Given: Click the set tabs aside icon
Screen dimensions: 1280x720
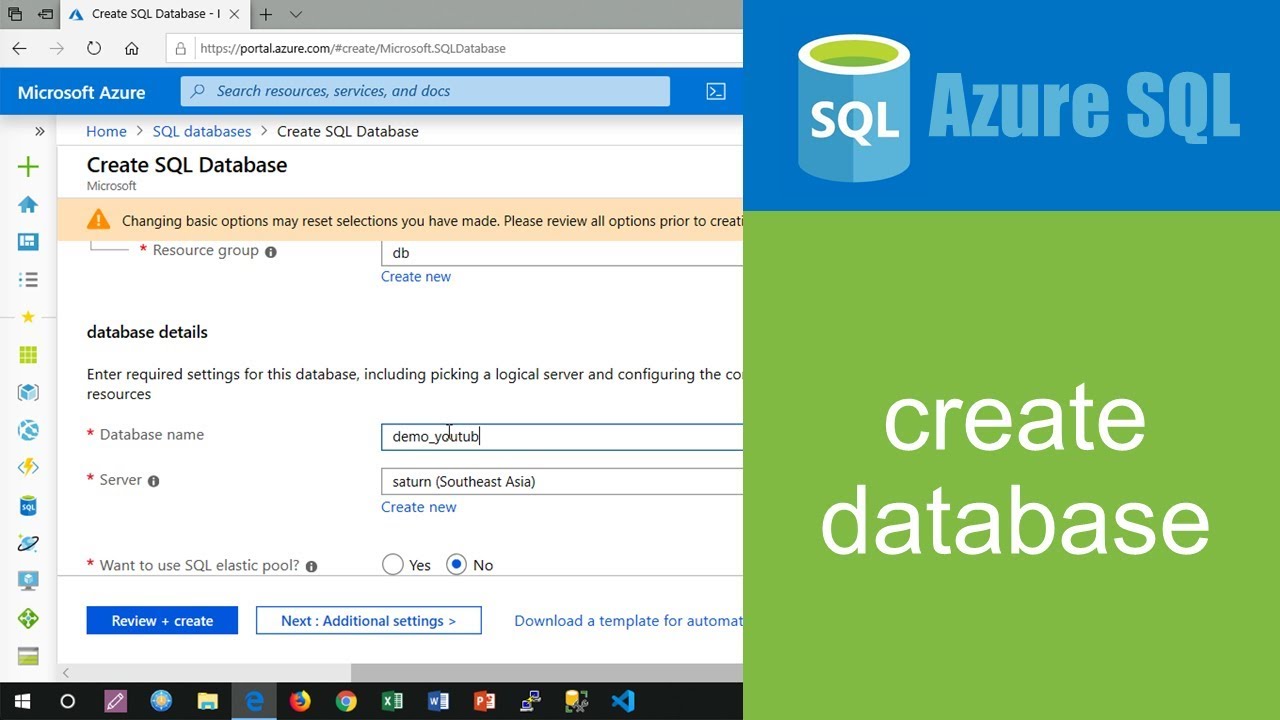Looking at the screenshot, I should [45, 14].
